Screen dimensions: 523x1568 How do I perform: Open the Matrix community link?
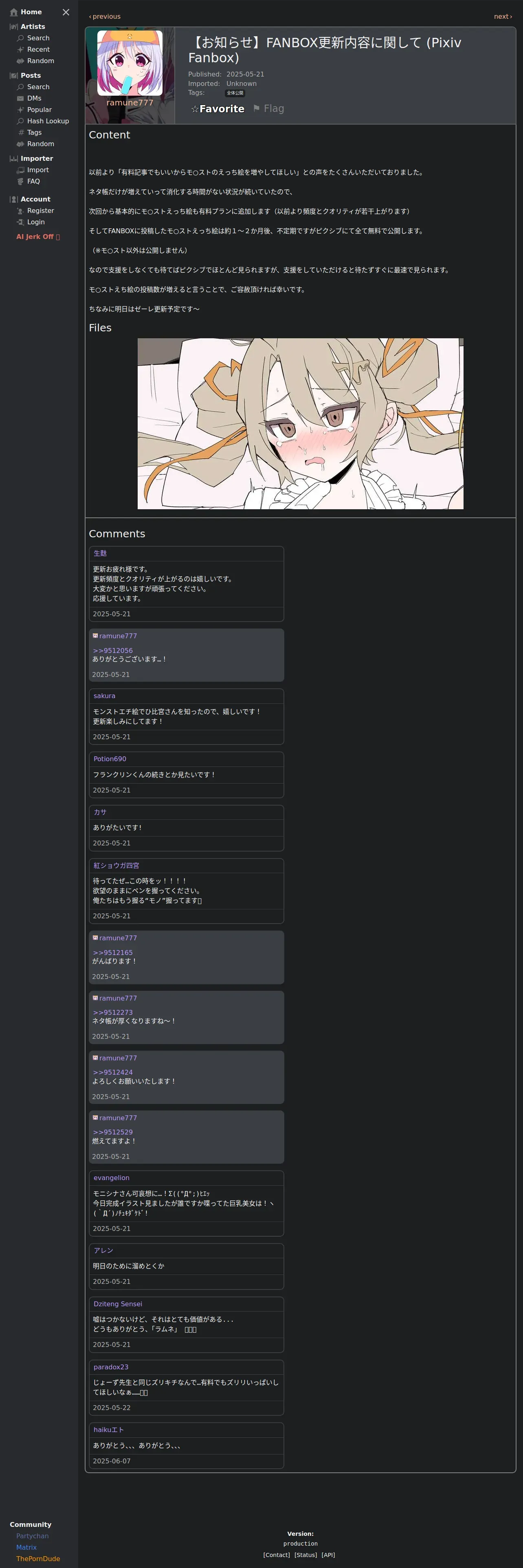pyautogui.click(x=26, y=1547)
